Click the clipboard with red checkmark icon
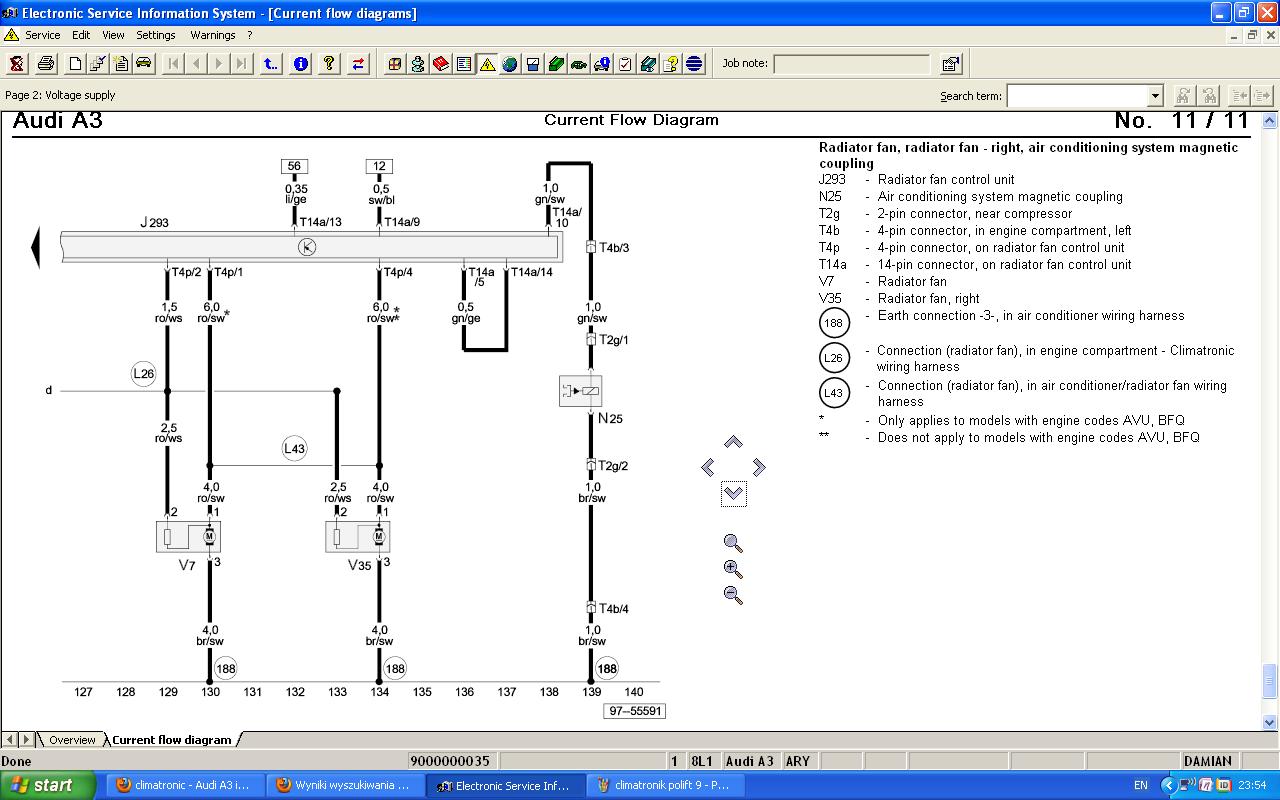Screen dimensions: 1280x800 (625, 64)
